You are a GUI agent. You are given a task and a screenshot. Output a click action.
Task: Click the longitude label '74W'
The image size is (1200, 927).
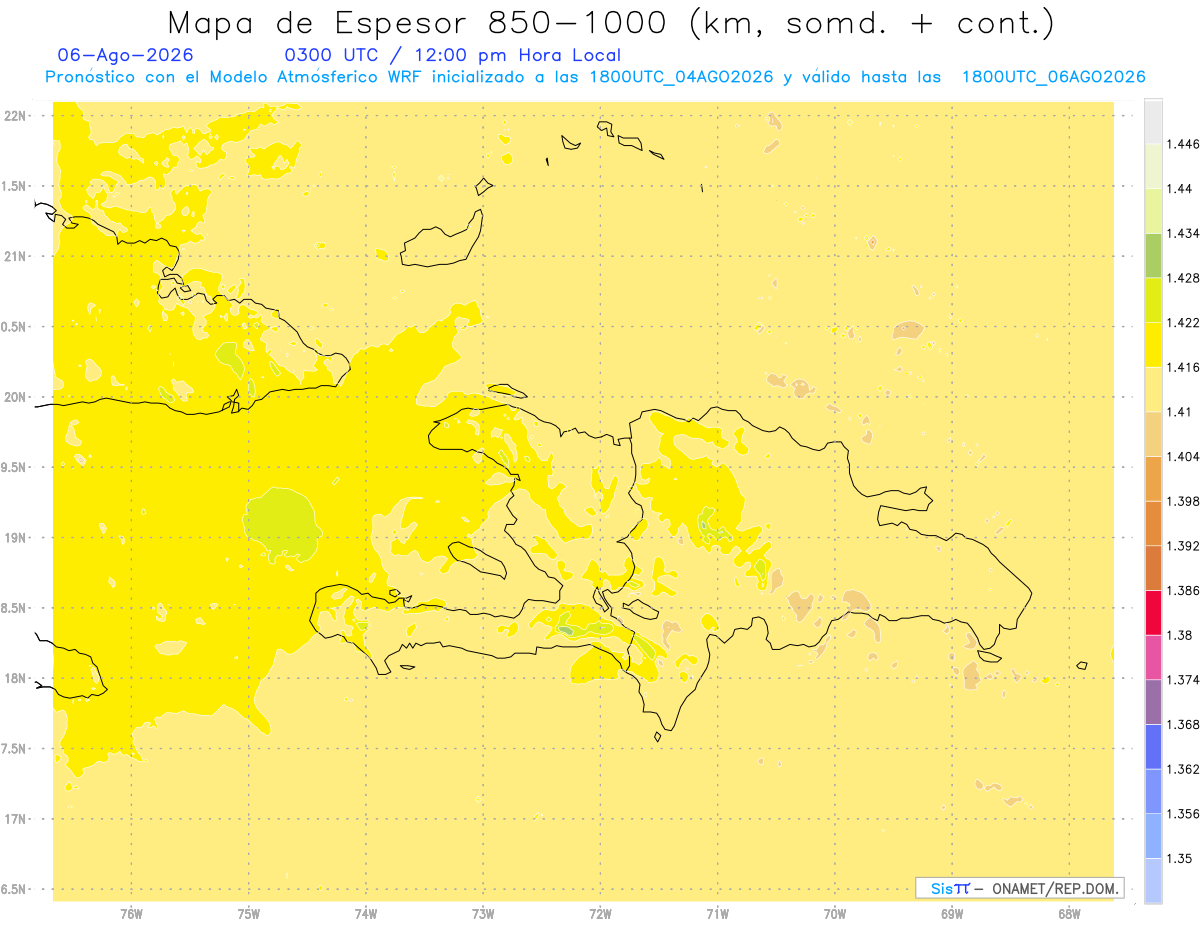tap(366, 914)
